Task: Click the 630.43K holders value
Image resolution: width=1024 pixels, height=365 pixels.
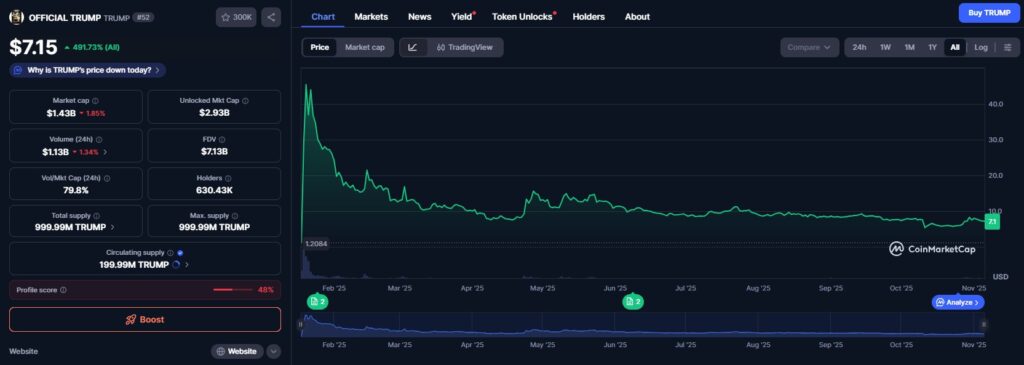Action: [x=214, y=190]
